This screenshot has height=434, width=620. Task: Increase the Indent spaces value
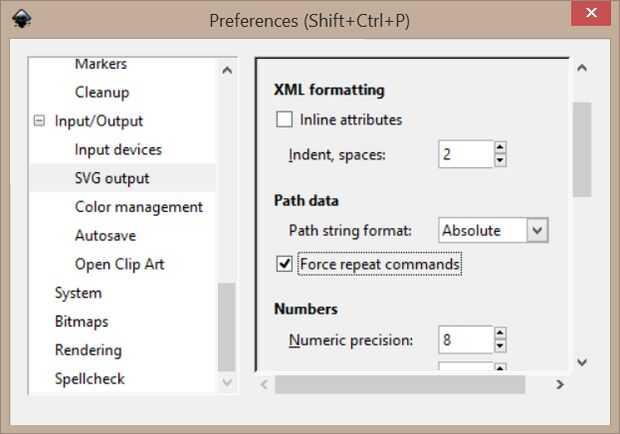click(501, 147)
